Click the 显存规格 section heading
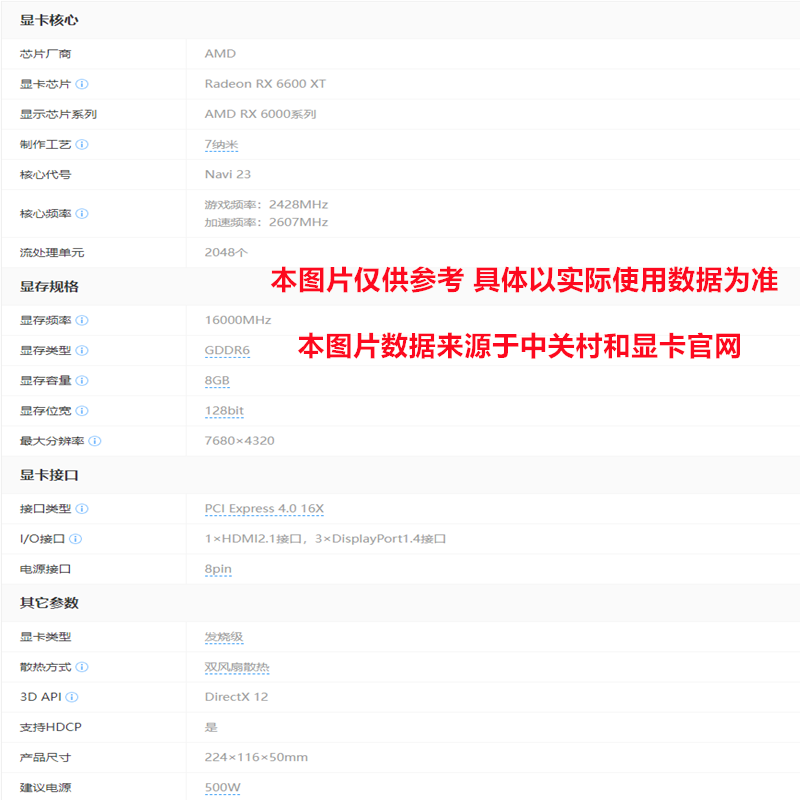 coord(49,286)
